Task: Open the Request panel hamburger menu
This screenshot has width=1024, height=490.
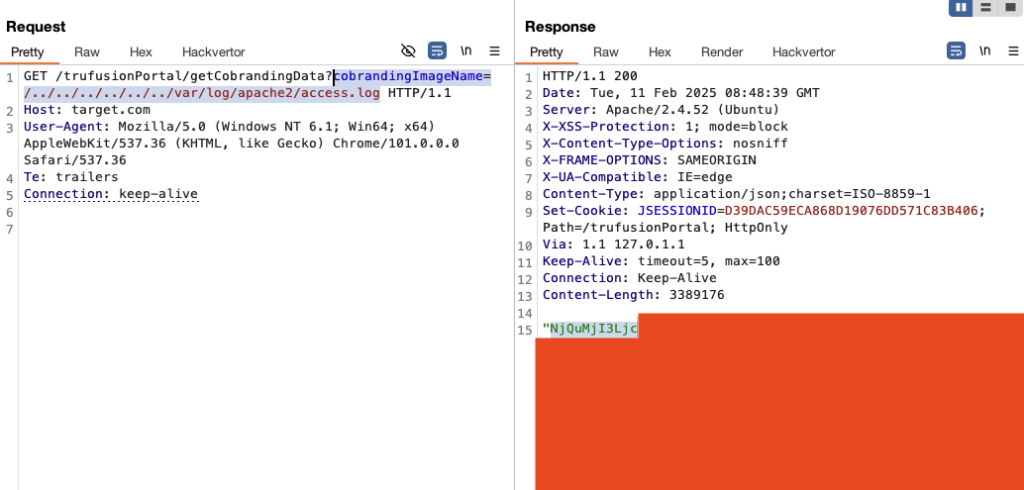Action: coord(494,51)
